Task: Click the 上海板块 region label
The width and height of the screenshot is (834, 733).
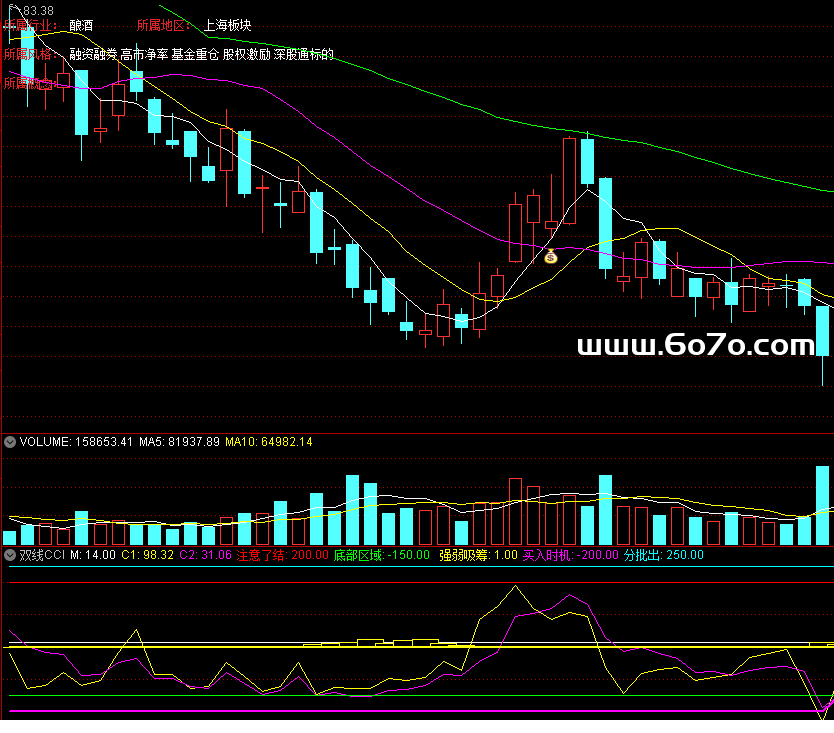Action: [227, 24]
